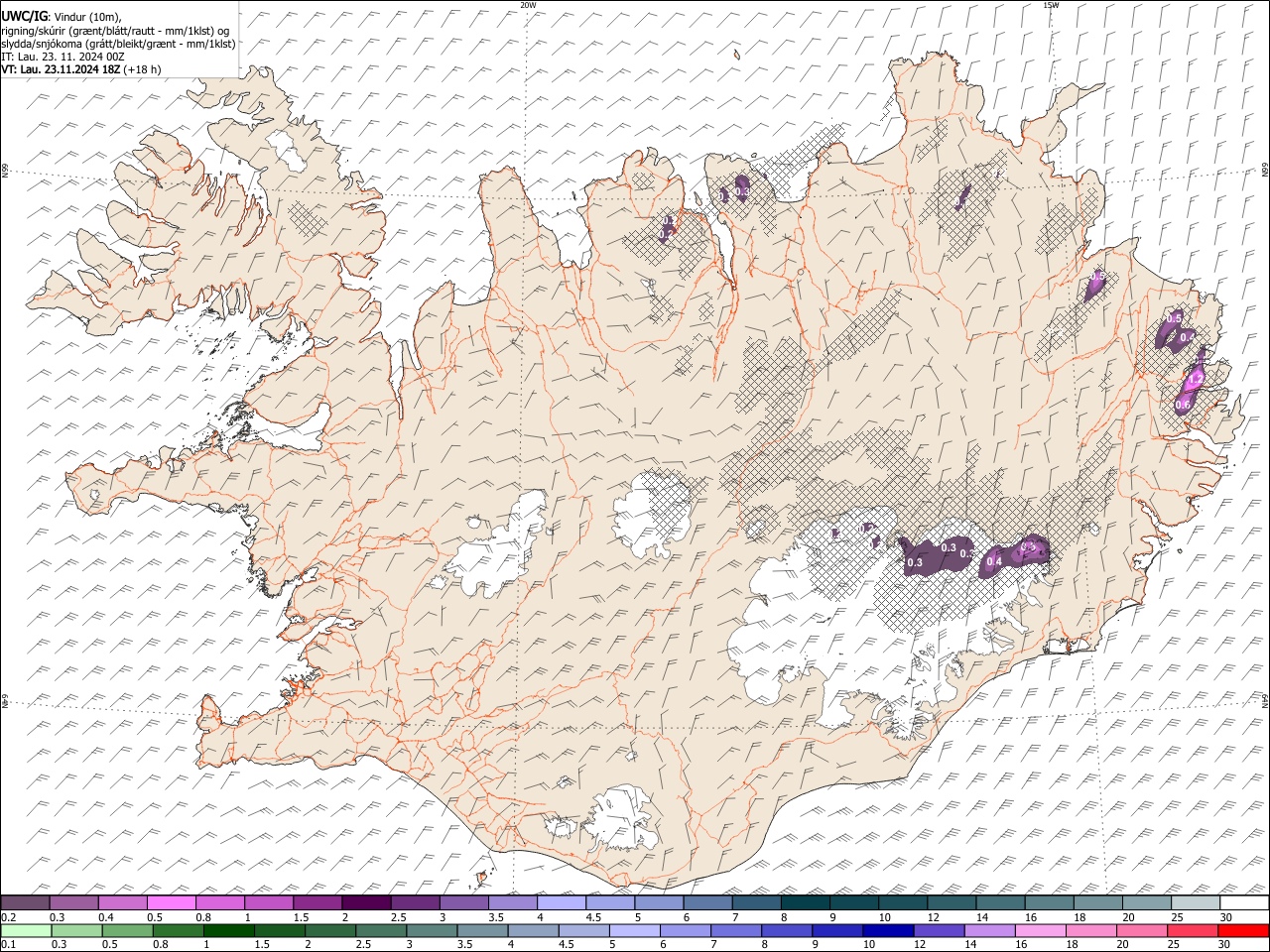1270x952 pixels.
Task: Pick the darkest green bottom-row swatch labeled 1
Action: coord(229,930)
